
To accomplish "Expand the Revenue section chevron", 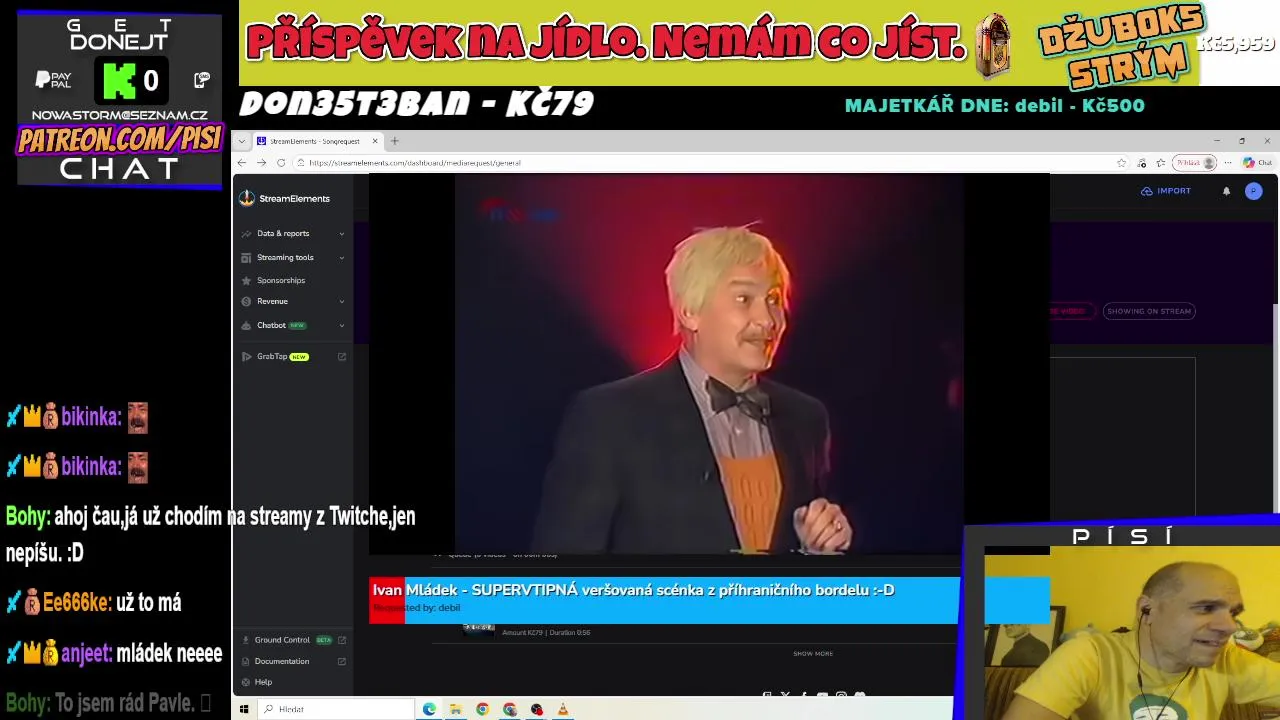I will [x=341, y=301].
